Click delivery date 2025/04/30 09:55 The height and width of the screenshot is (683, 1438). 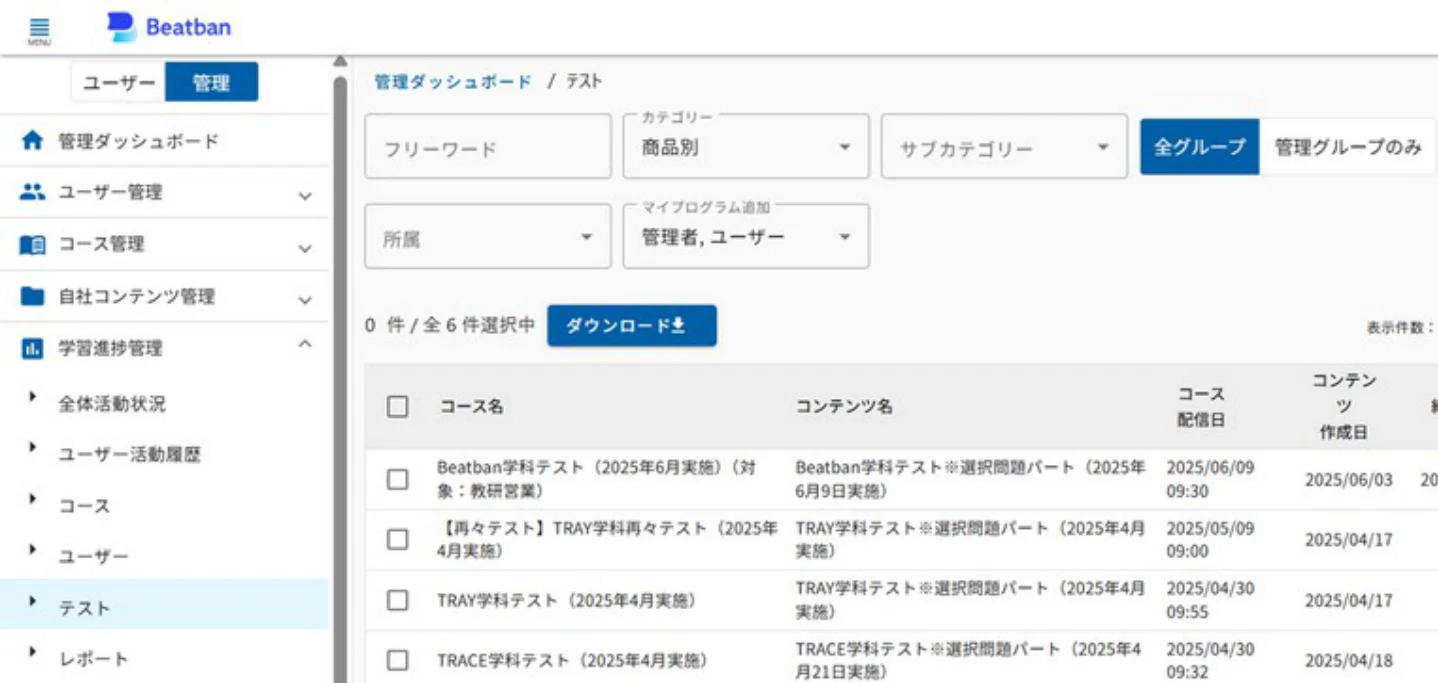[x=1210, y=600]
